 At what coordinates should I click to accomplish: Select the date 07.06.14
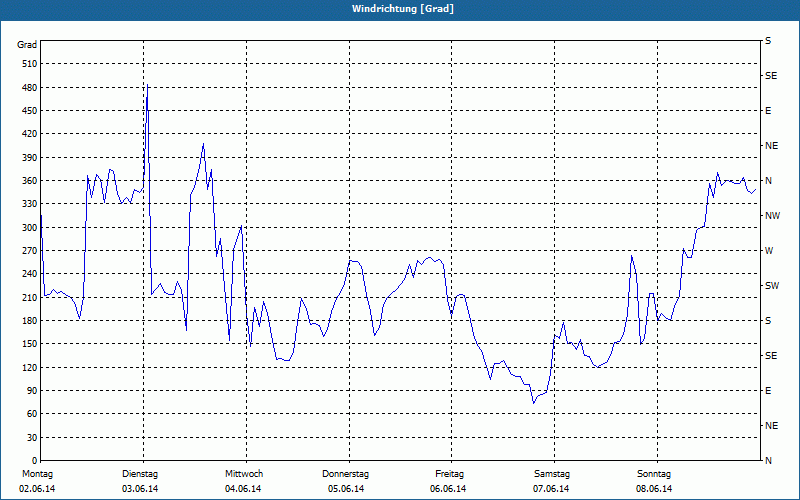pos(551,489)
